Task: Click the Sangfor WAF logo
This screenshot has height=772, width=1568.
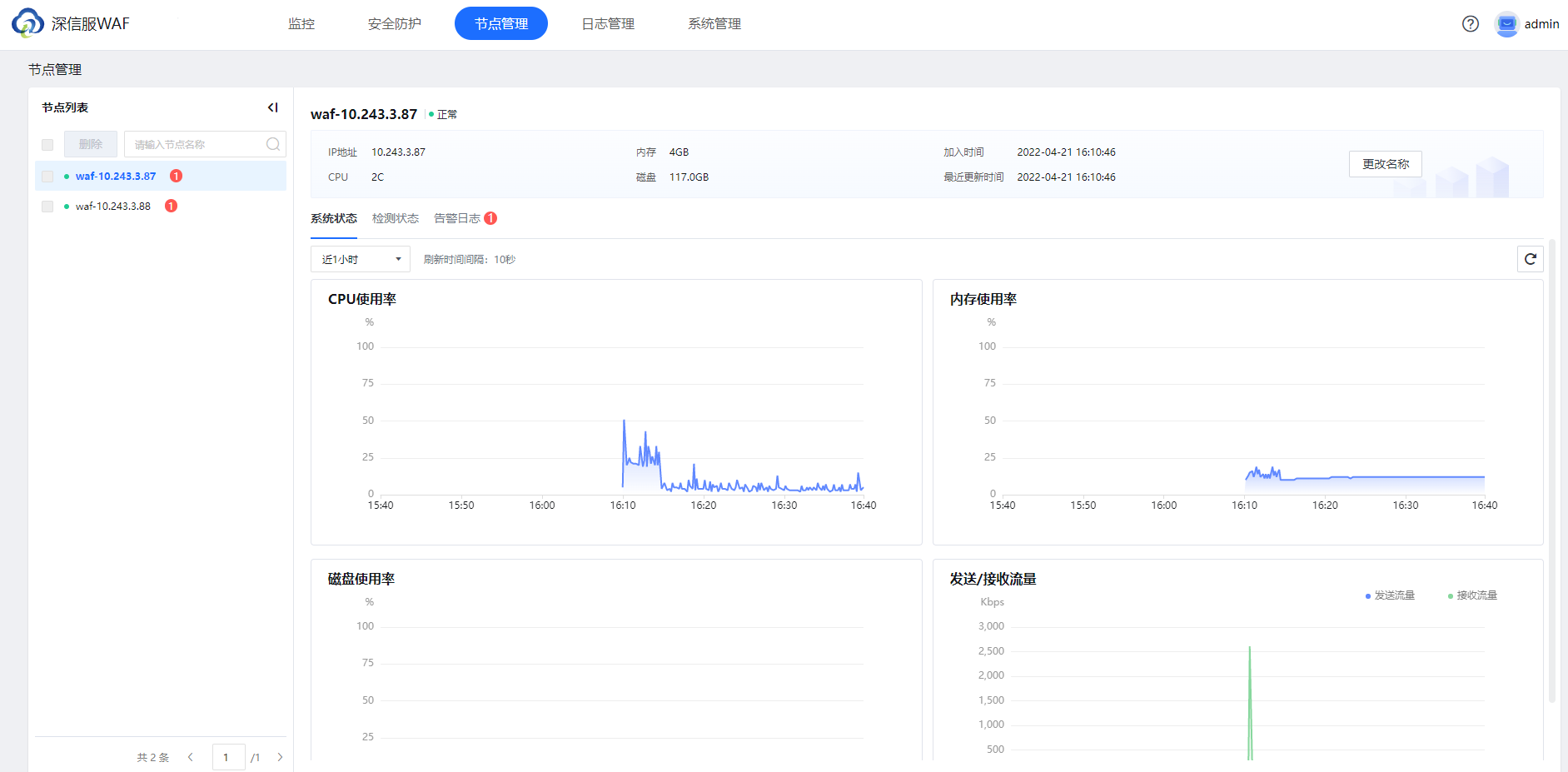Action: click(x=27, y=23)
